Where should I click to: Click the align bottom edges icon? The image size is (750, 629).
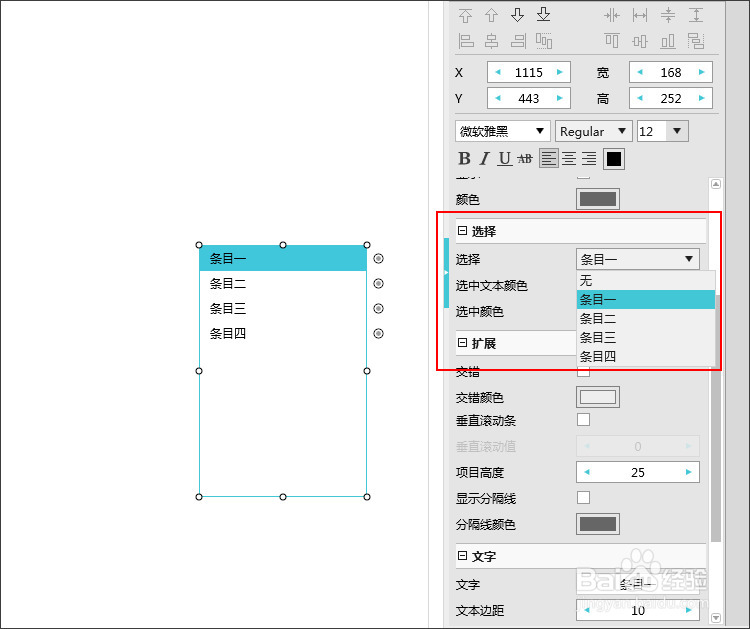pyautogui.click(x=668, y=41)
